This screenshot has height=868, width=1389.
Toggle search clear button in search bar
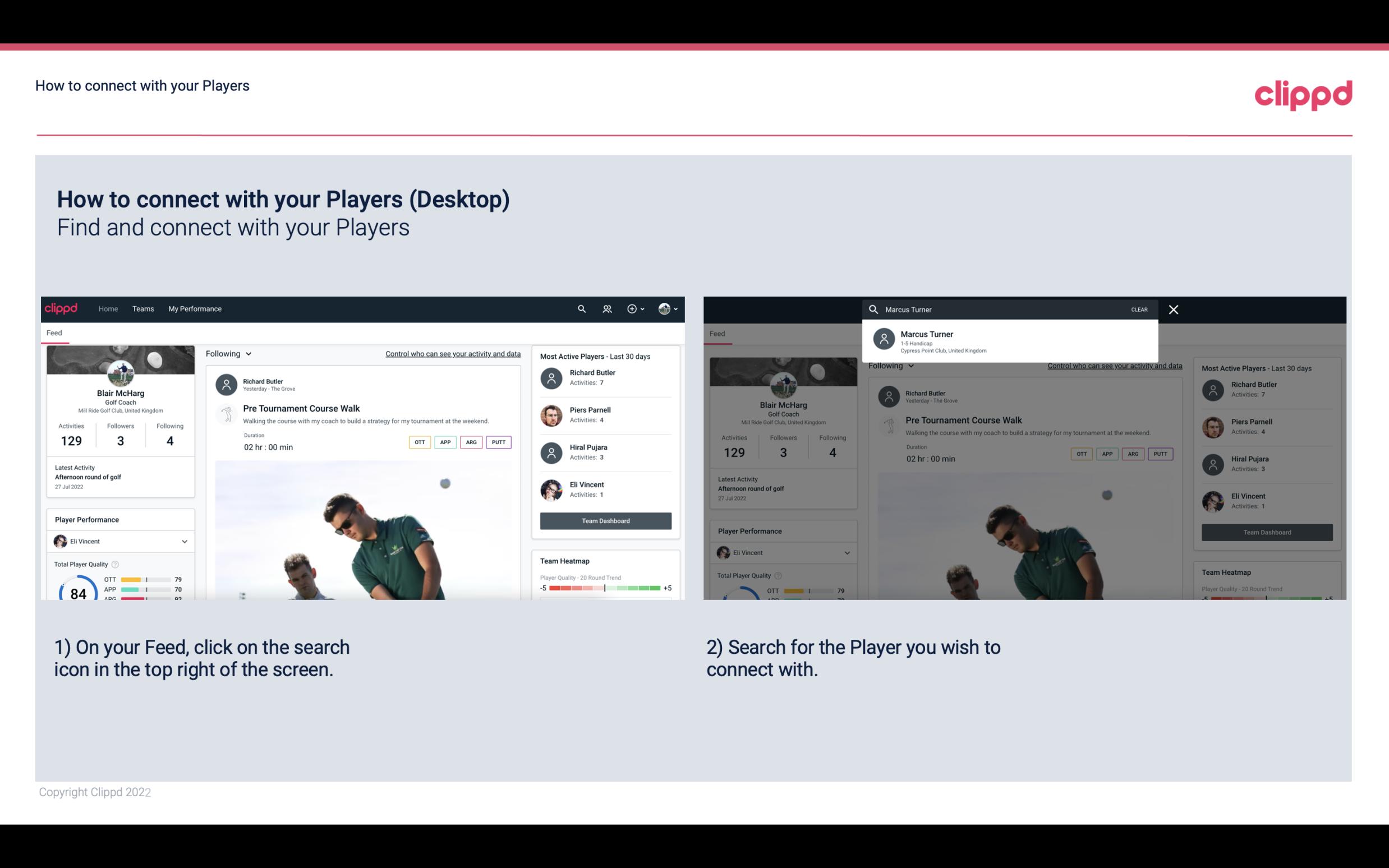pos(1140,309)
